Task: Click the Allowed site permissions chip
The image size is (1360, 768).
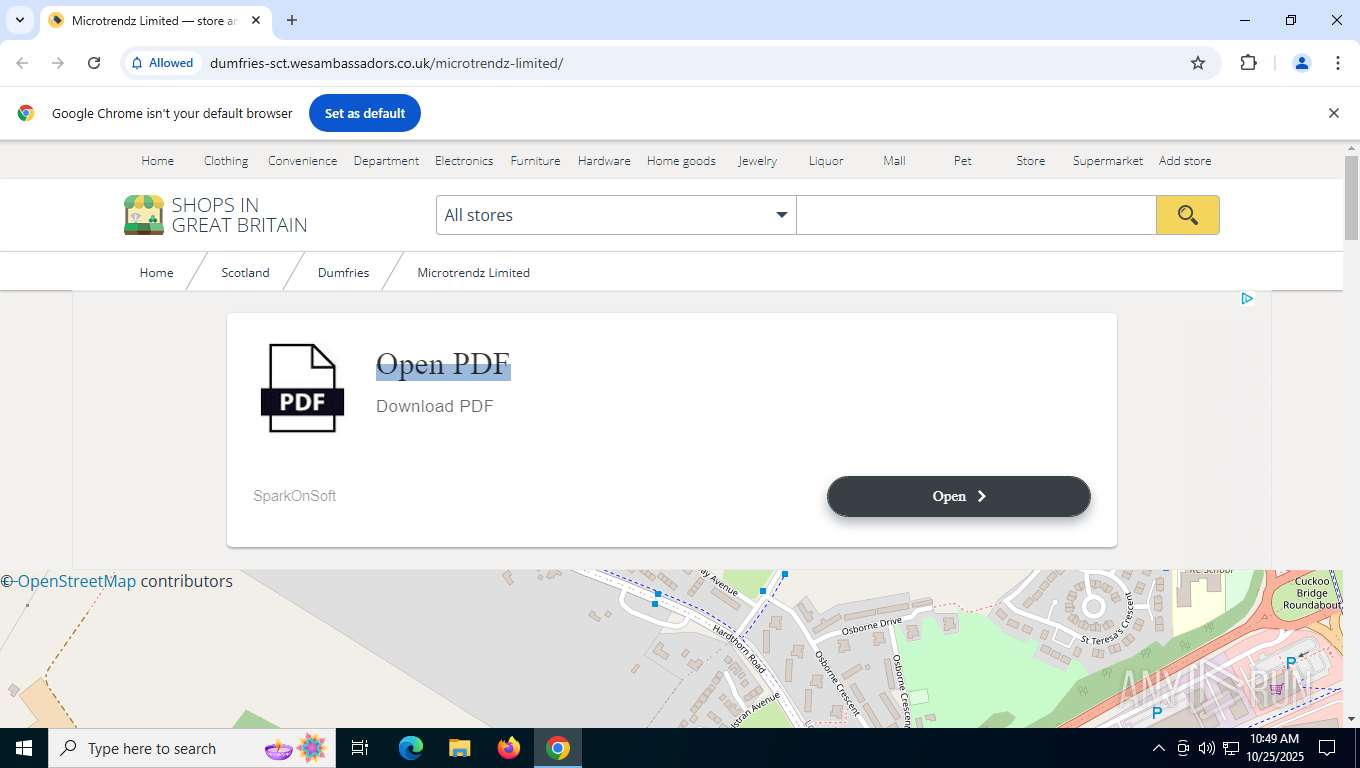Action: [x=162, y=63]
